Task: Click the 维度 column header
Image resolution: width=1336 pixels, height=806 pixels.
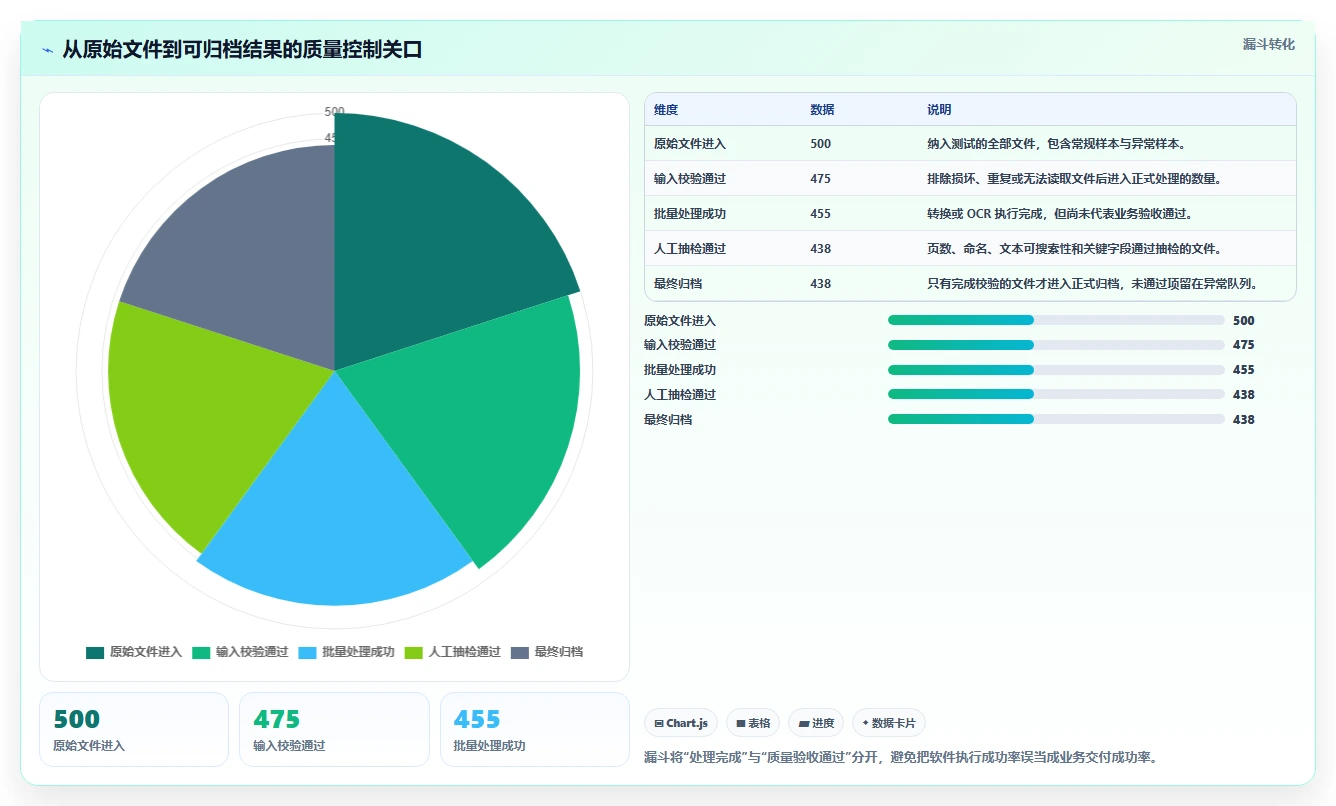Action: click(x=666, y=110)
